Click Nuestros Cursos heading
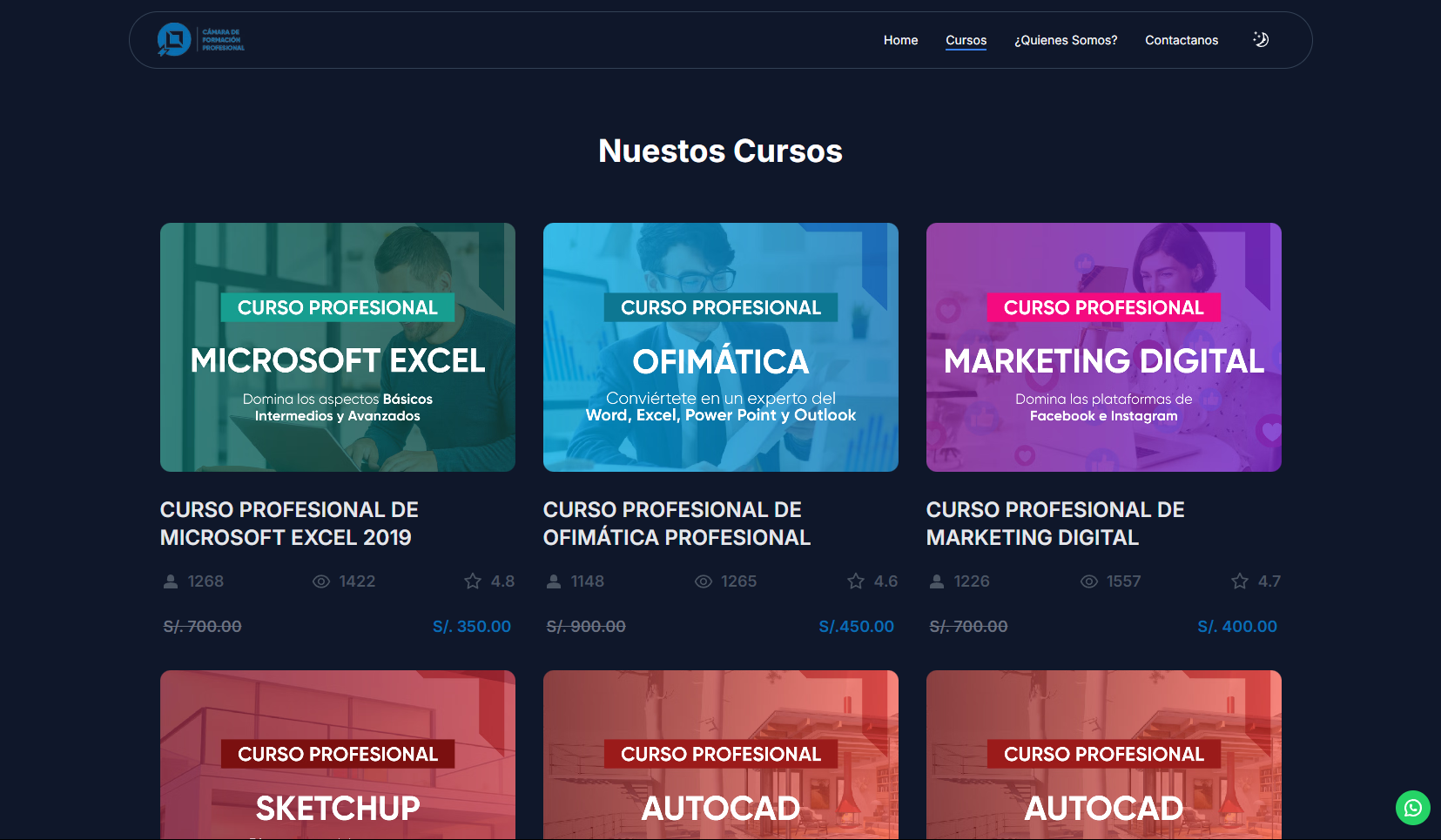Screen dimensions: 1441x840 pos(720,151)
